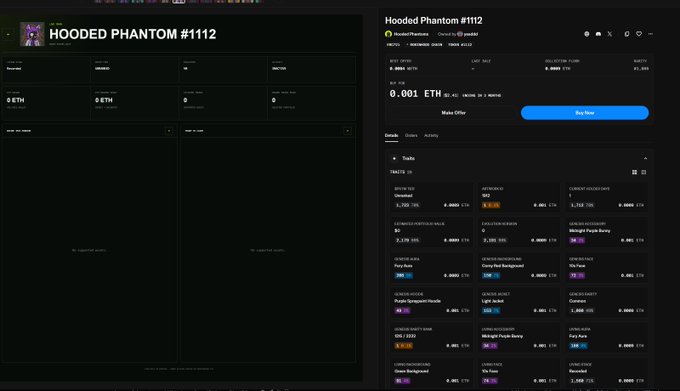This screenshot has width=680, height=391.
Task: Click the button in first left panel header
Action: (x=169, y=130)
